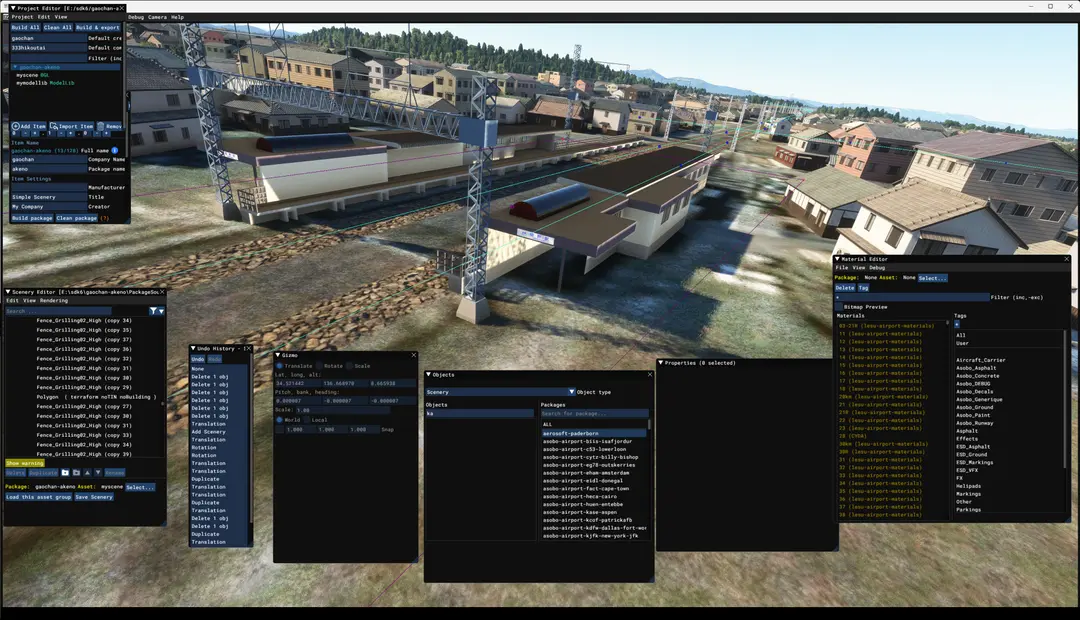Close the Gizmo panel with its X
Viewport: 1080px width, 620px height.
pyautogui.click(x=414, y=355)
